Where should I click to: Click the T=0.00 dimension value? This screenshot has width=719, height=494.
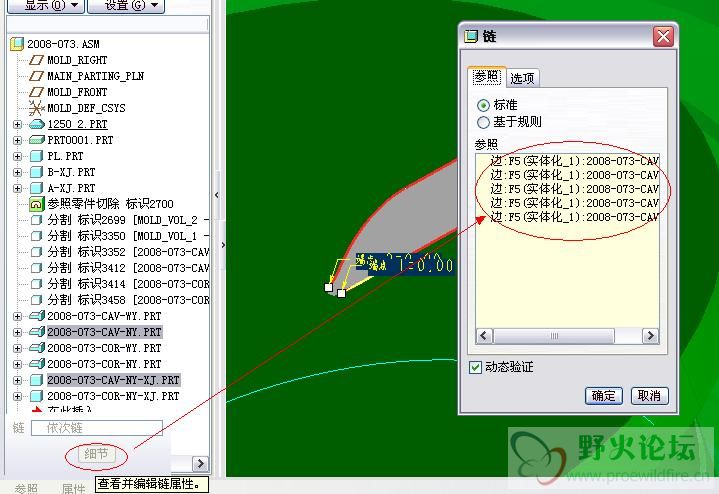coord(426,265)
